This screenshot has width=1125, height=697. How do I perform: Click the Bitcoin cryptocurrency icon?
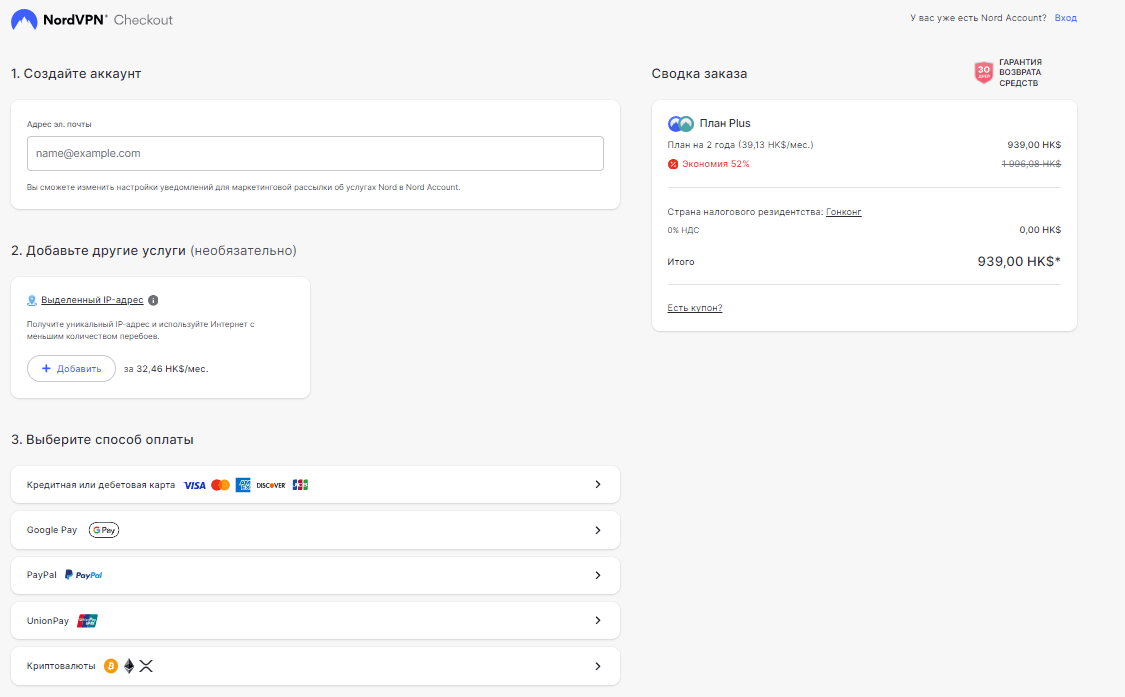pyautogui.click(x=111, y=666)
